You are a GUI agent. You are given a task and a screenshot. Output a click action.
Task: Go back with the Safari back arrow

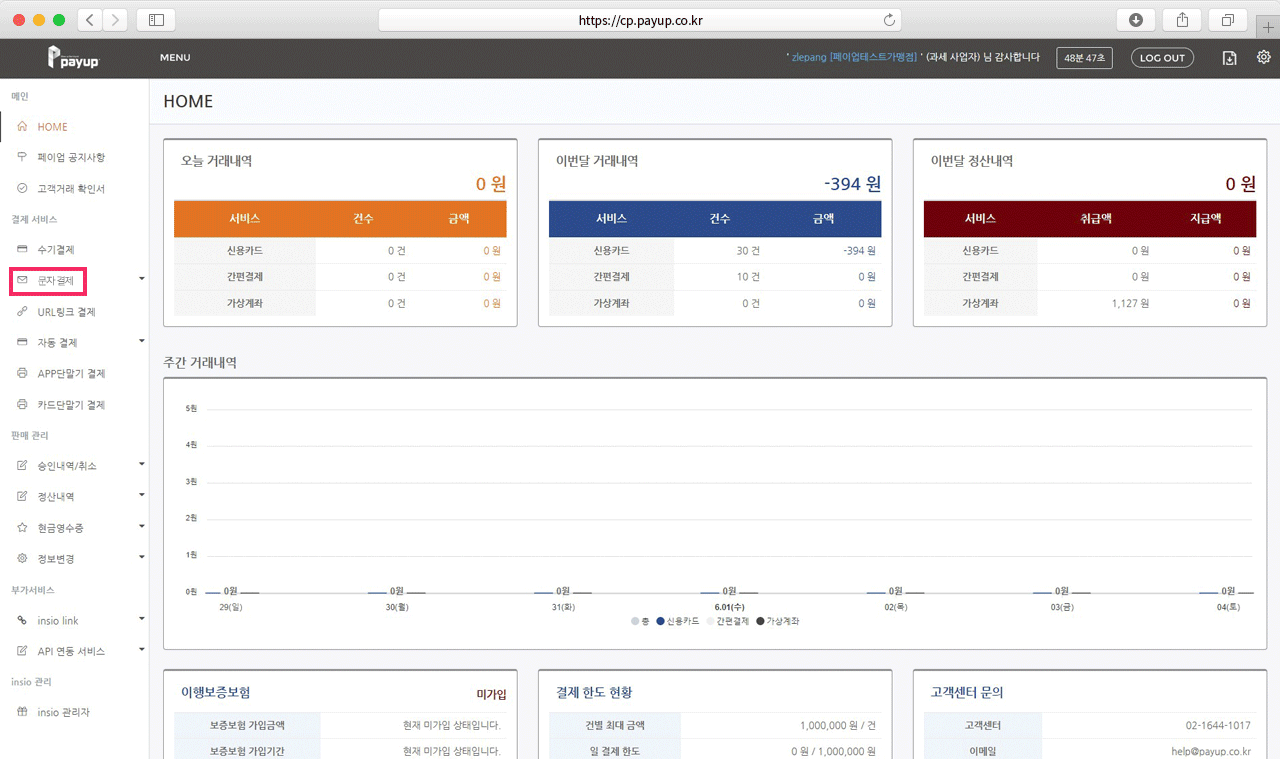tap(89, 20)
